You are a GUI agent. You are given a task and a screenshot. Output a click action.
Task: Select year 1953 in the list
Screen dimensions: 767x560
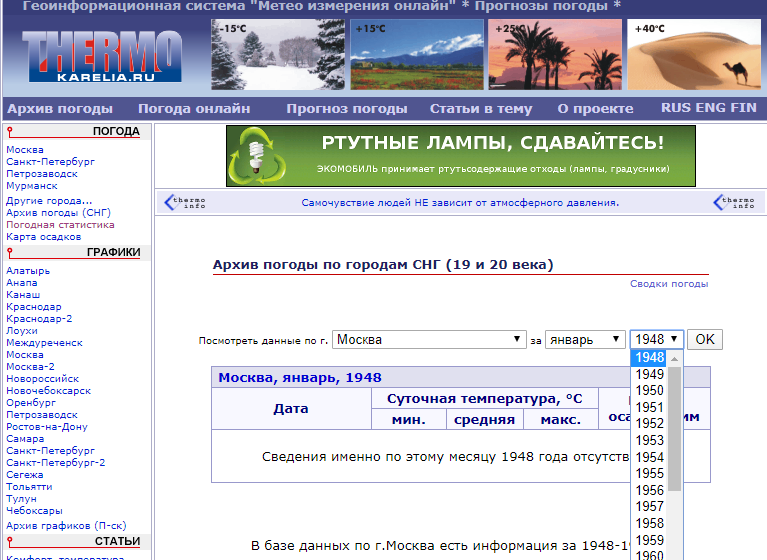pos(649,440)
